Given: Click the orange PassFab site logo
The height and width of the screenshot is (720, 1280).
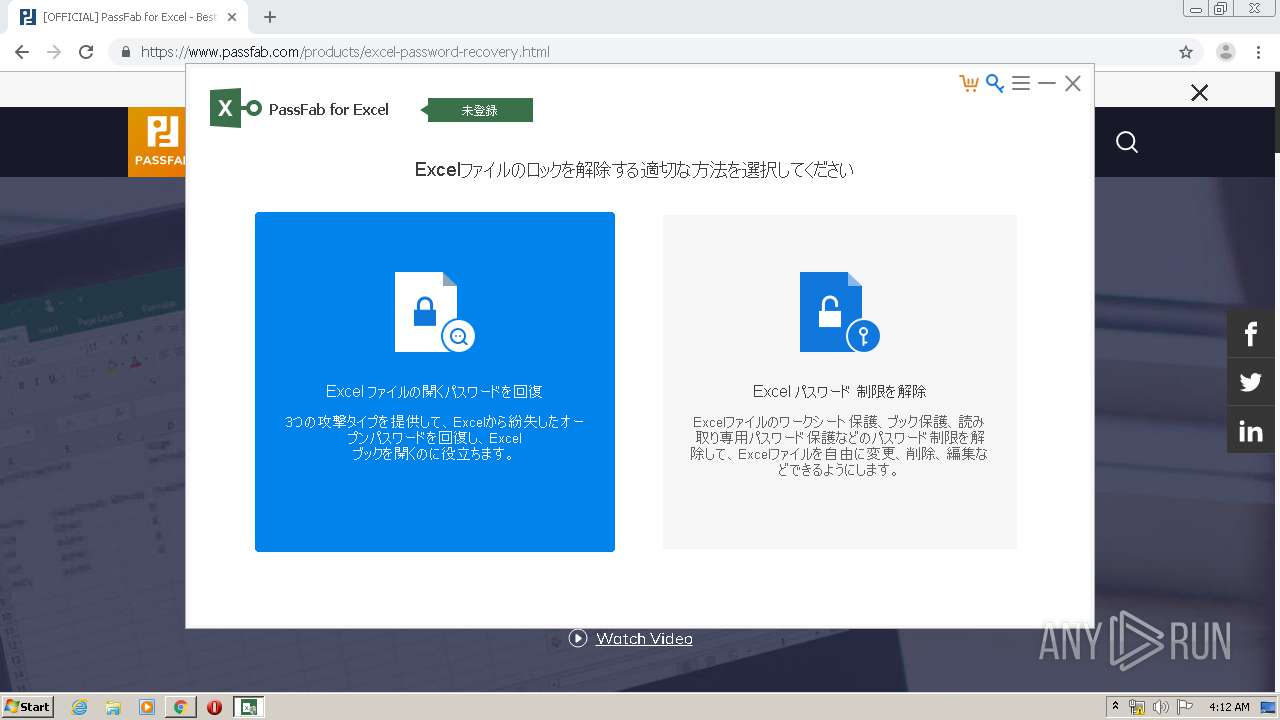Looking at the screenshot, I should point(157,142).
